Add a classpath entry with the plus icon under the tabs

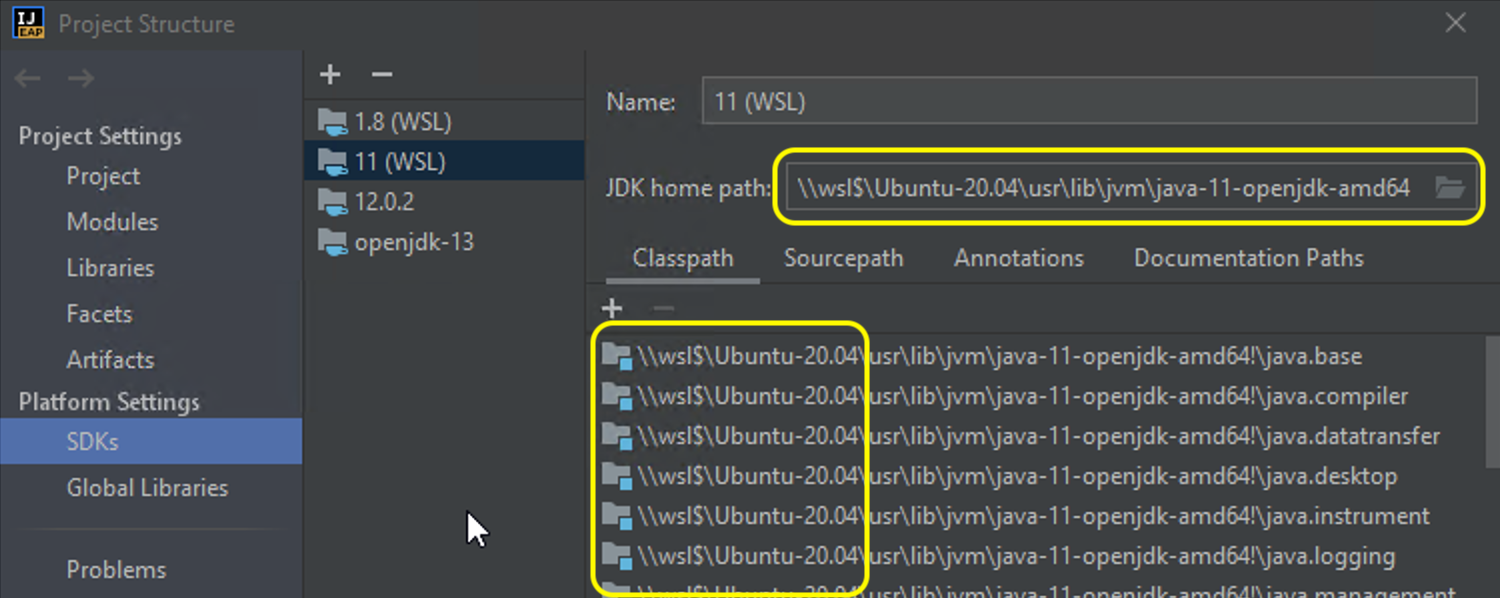pos(612,309)
